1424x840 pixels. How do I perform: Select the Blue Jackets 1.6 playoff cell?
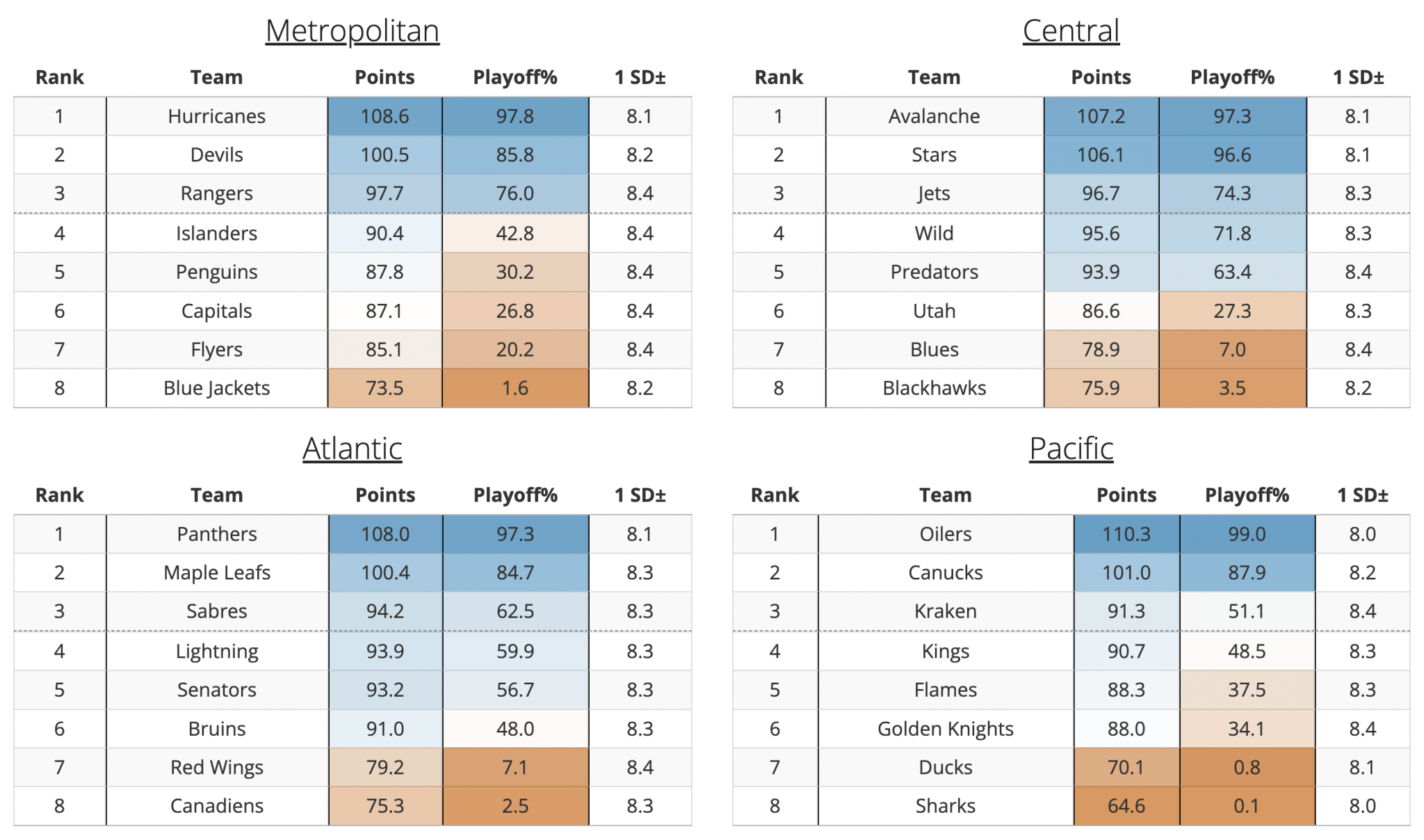point(515,388)
